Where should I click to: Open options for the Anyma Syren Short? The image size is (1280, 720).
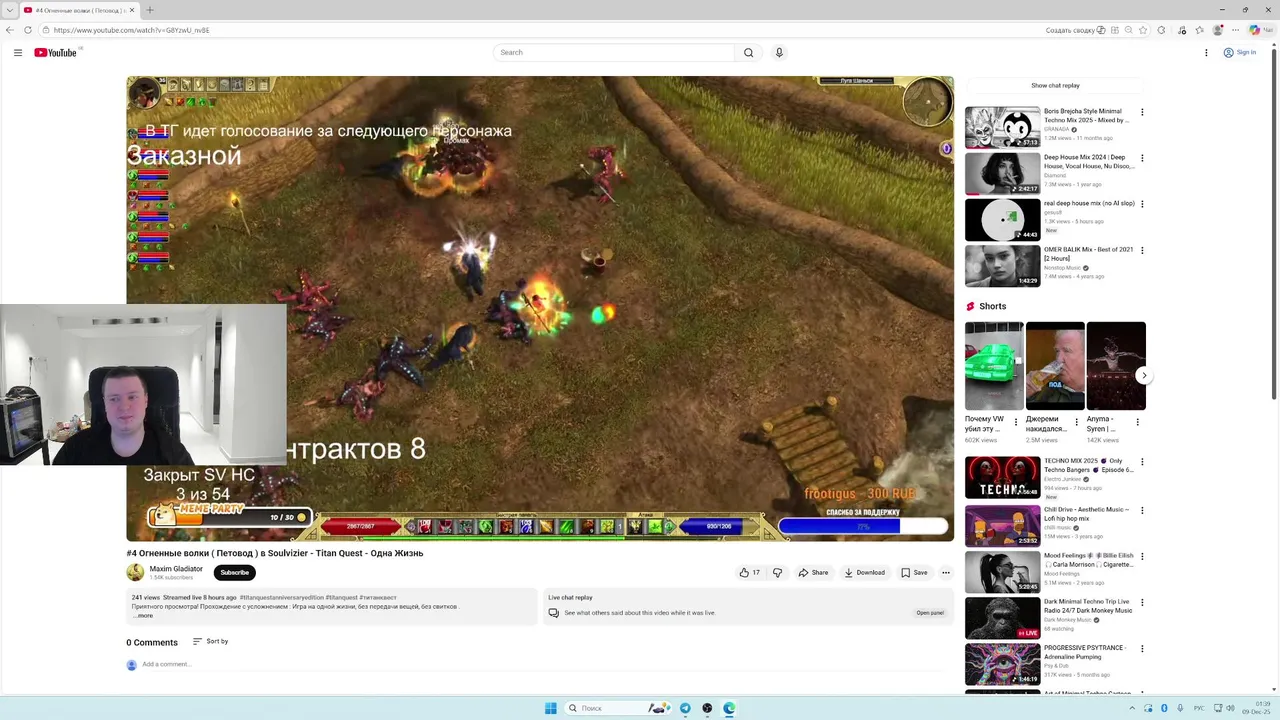[1137, 422]
